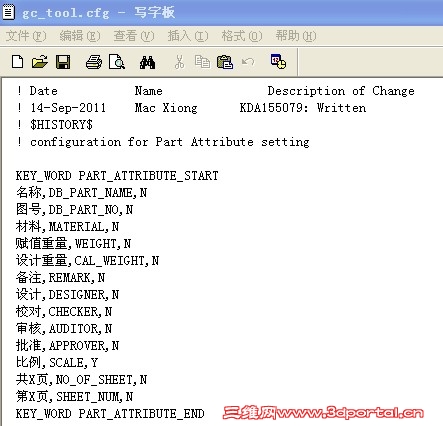Screen dimensions: 443x426
Task: Click the line '审核,AUDITOR,N'
Action: (x=64, y=329)
